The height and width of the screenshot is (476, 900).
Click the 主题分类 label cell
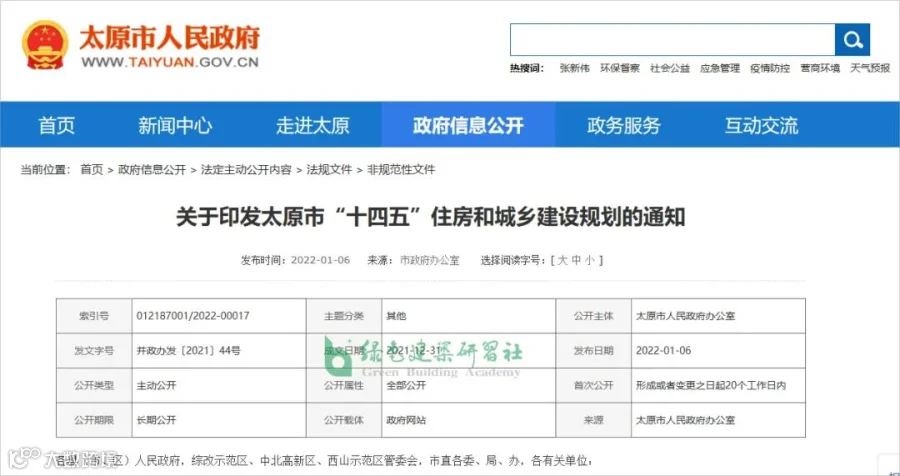[x=344, y=316]
